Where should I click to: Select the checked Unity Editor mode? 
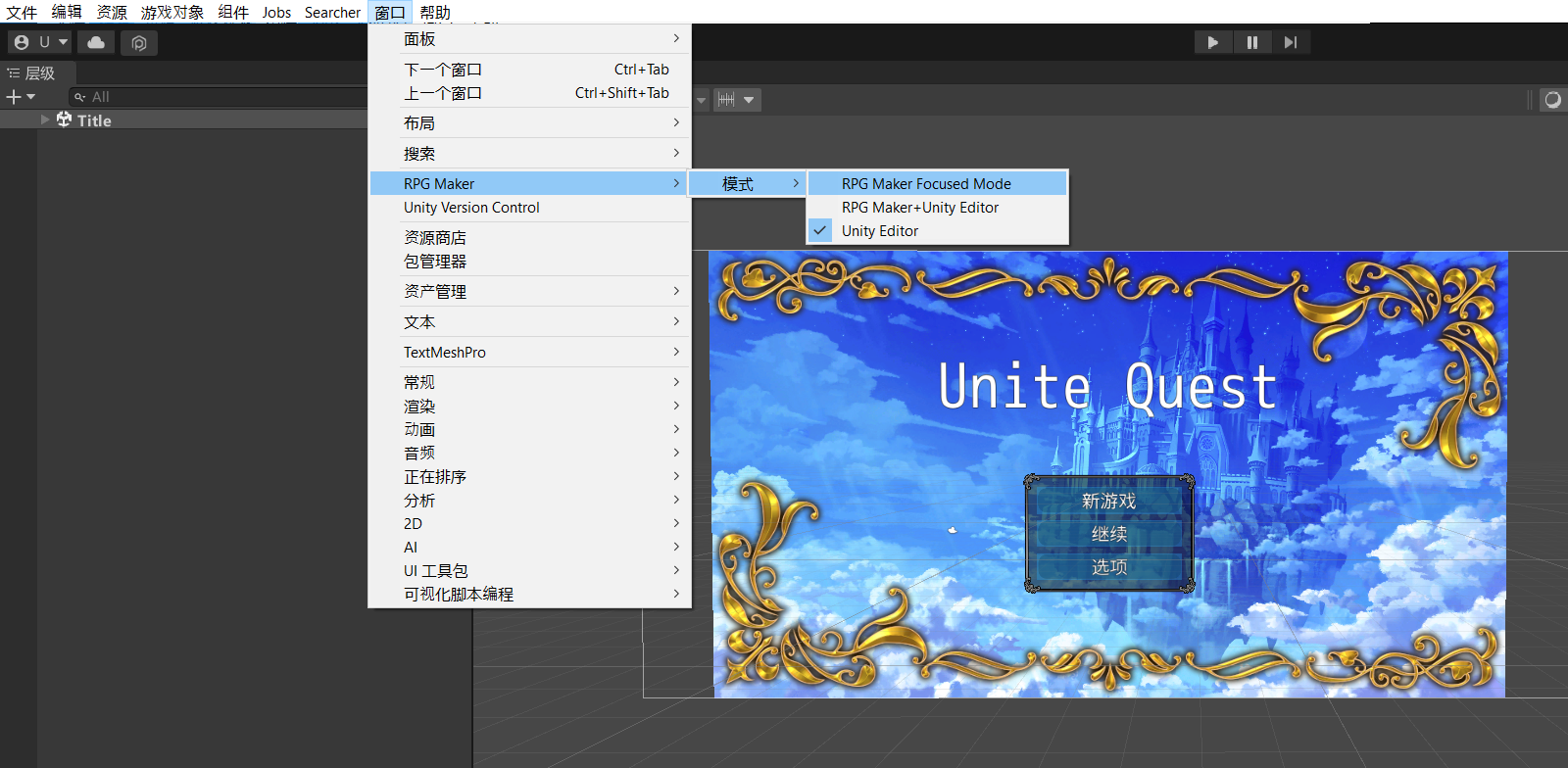coord(879,231)
